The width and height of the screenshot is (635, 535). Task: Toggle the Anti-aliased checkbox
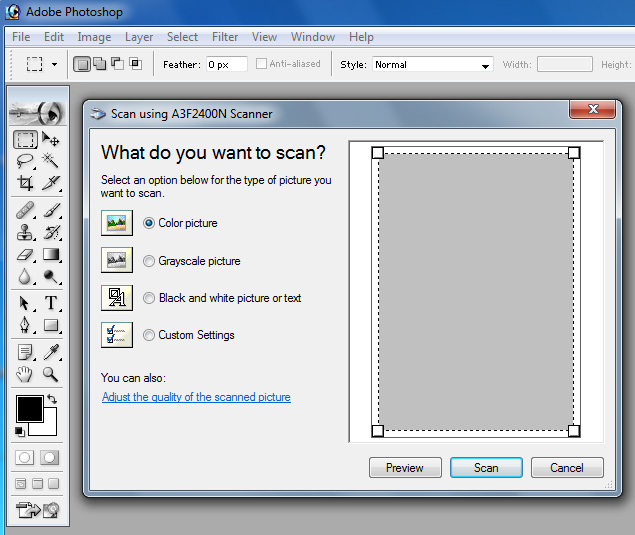[x=261, y=64]
